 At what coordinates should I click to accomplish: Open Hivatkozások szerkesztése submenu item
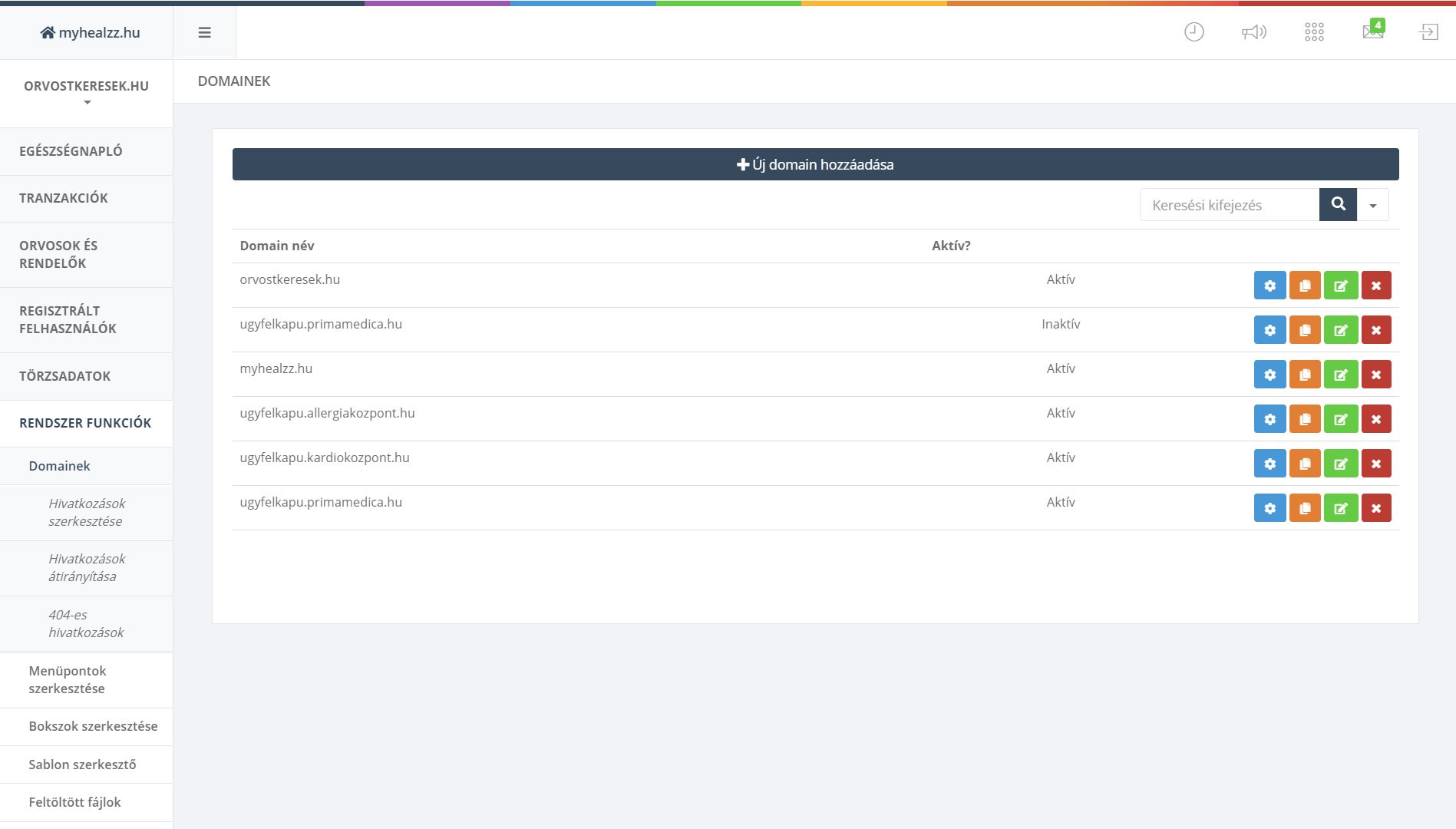(x=86, y=512)
